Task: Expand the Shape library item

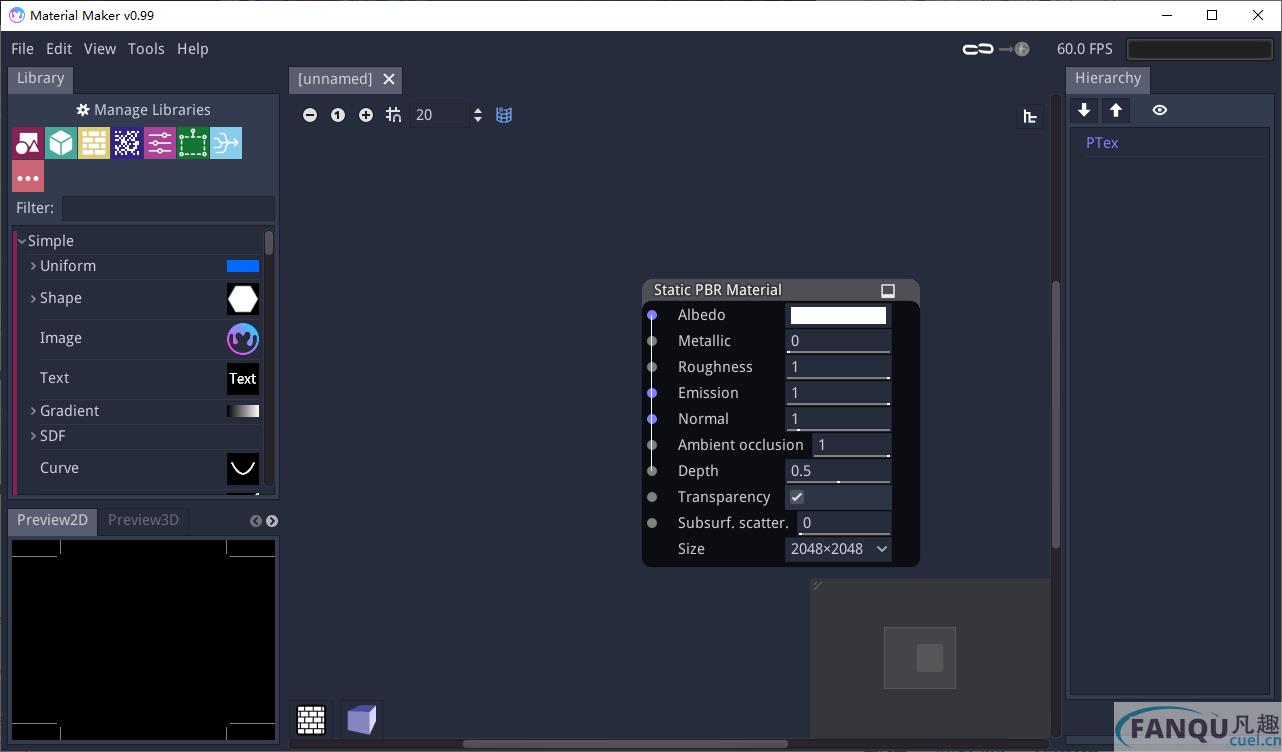Action: tap(34, 298)
